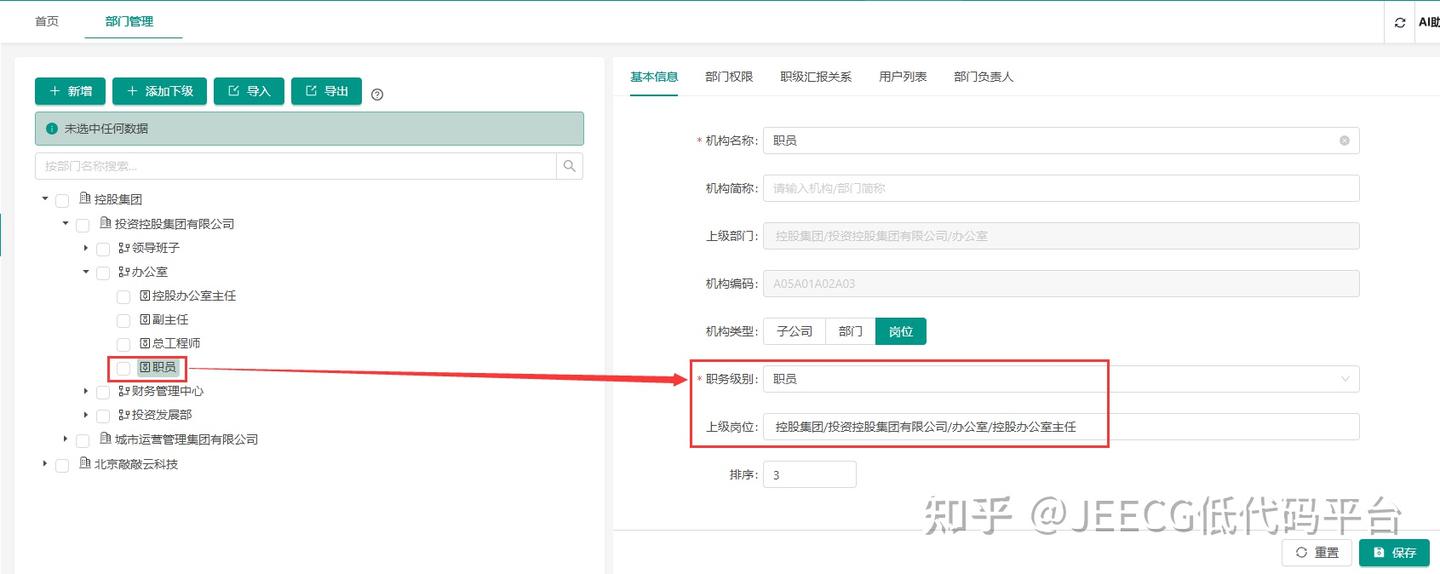Click the company icon beside 控股集团
The height and width of the screenshot is (574, 1440).
click(85, 200)
